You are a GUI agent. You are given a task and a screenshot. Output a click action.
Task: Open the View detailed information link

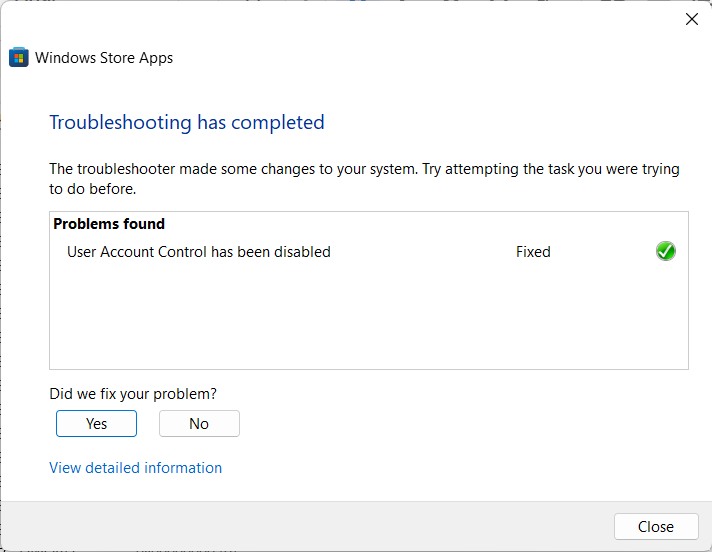(x=135, y=467)
